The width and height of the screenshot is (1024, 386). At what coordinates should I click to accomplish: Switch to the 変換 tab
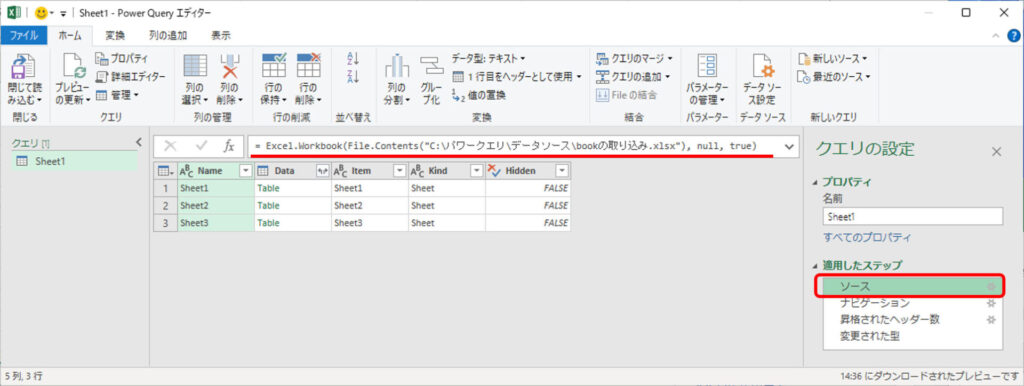click(x=116, y=35)
